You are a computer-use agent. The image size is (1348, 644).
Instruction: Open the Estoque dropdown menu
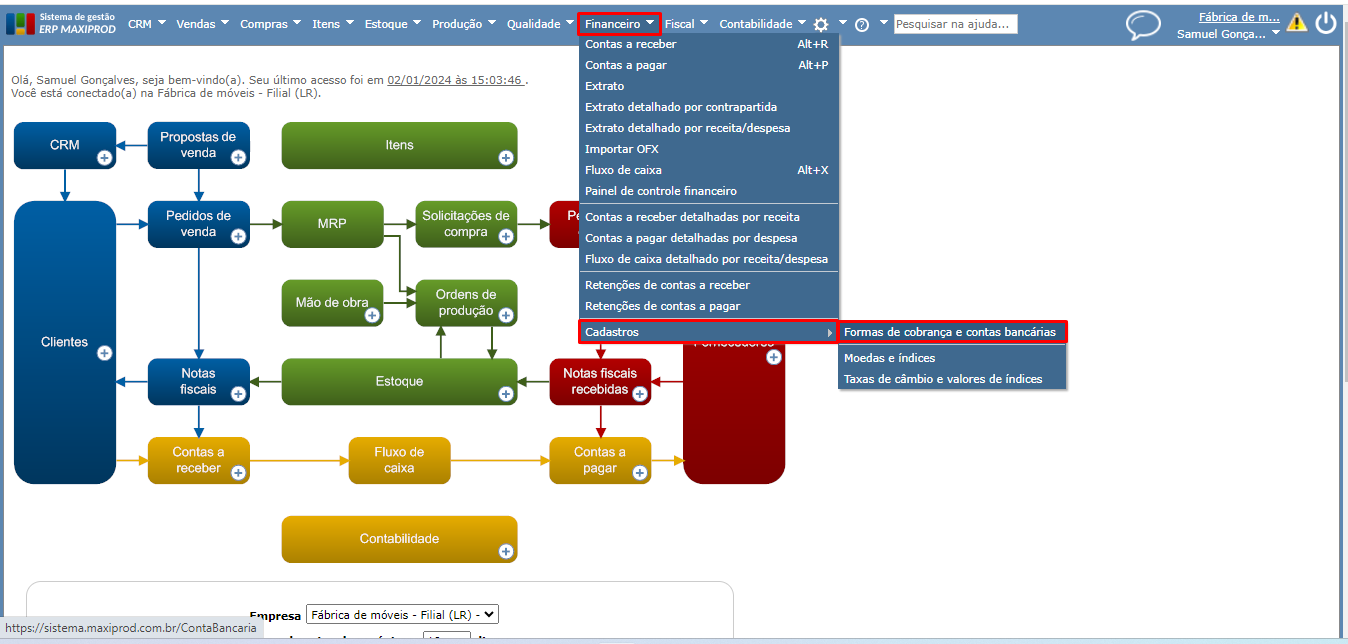[392, 23]
